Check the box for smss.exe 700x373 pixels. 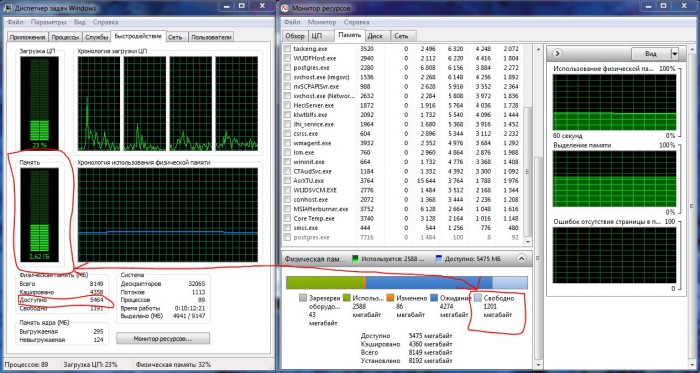[x=288, y=228]
